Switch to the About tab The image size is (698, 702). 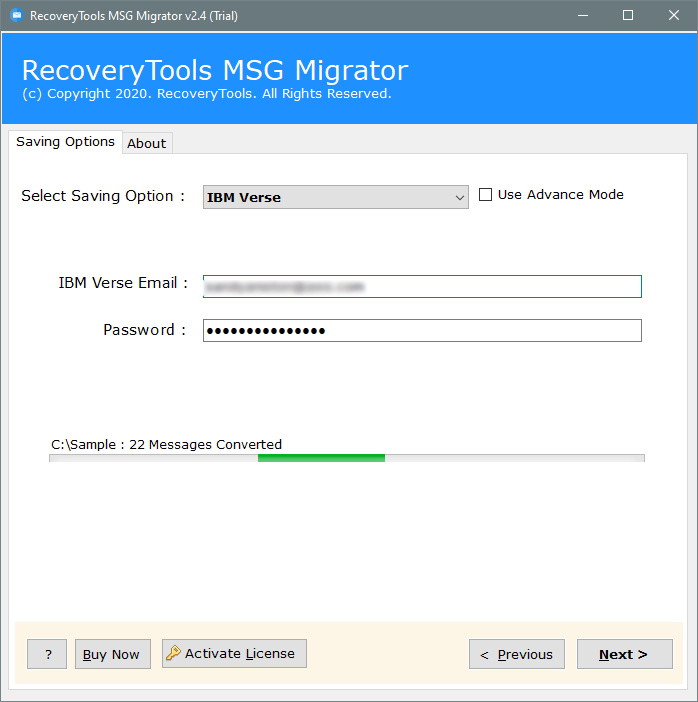point(147,143)
